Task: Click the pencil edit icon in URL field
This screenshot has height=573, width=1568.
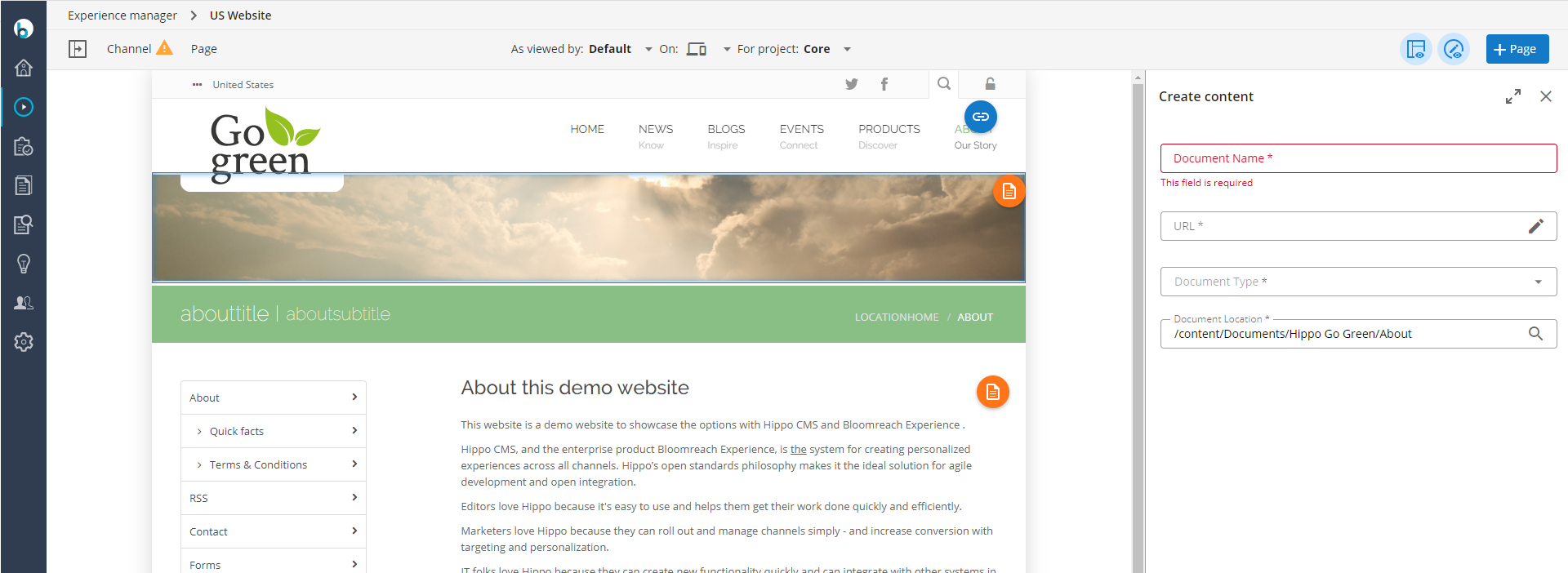Action: tap(1535, 226)
